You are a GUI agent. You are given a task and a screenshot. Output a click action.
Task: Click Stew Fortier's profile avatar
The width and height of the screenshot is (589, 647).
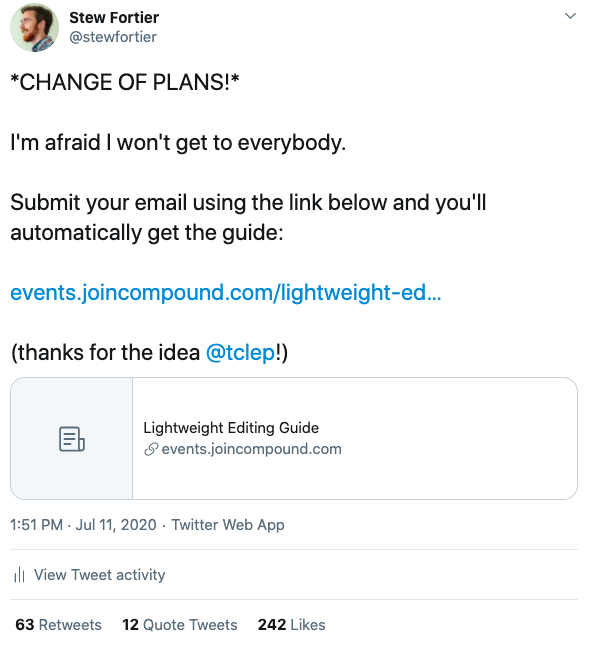coord(34,27)
